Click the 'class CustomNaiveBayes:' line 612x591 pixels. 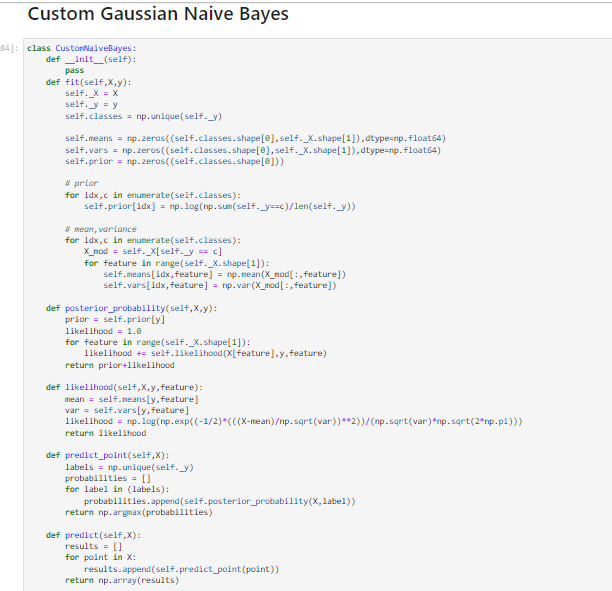click(x=82, y=48)
